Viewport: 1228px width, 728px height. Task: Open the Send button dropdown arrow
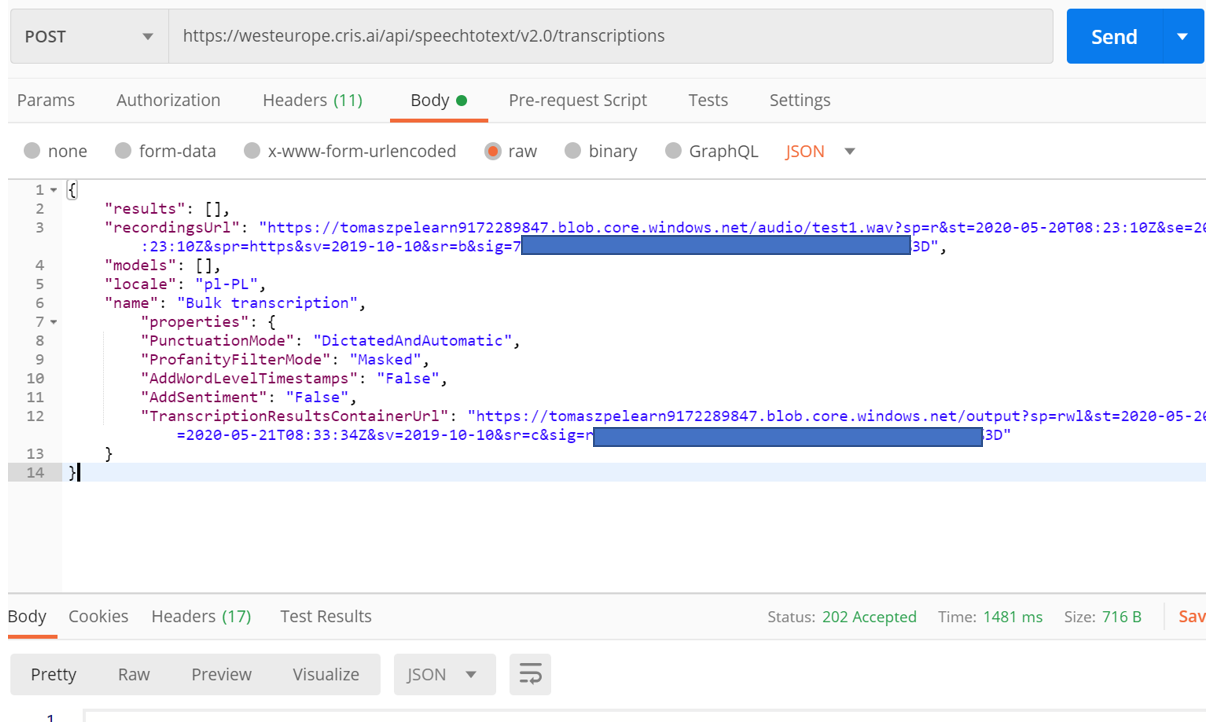click(x=1182, y=37)
